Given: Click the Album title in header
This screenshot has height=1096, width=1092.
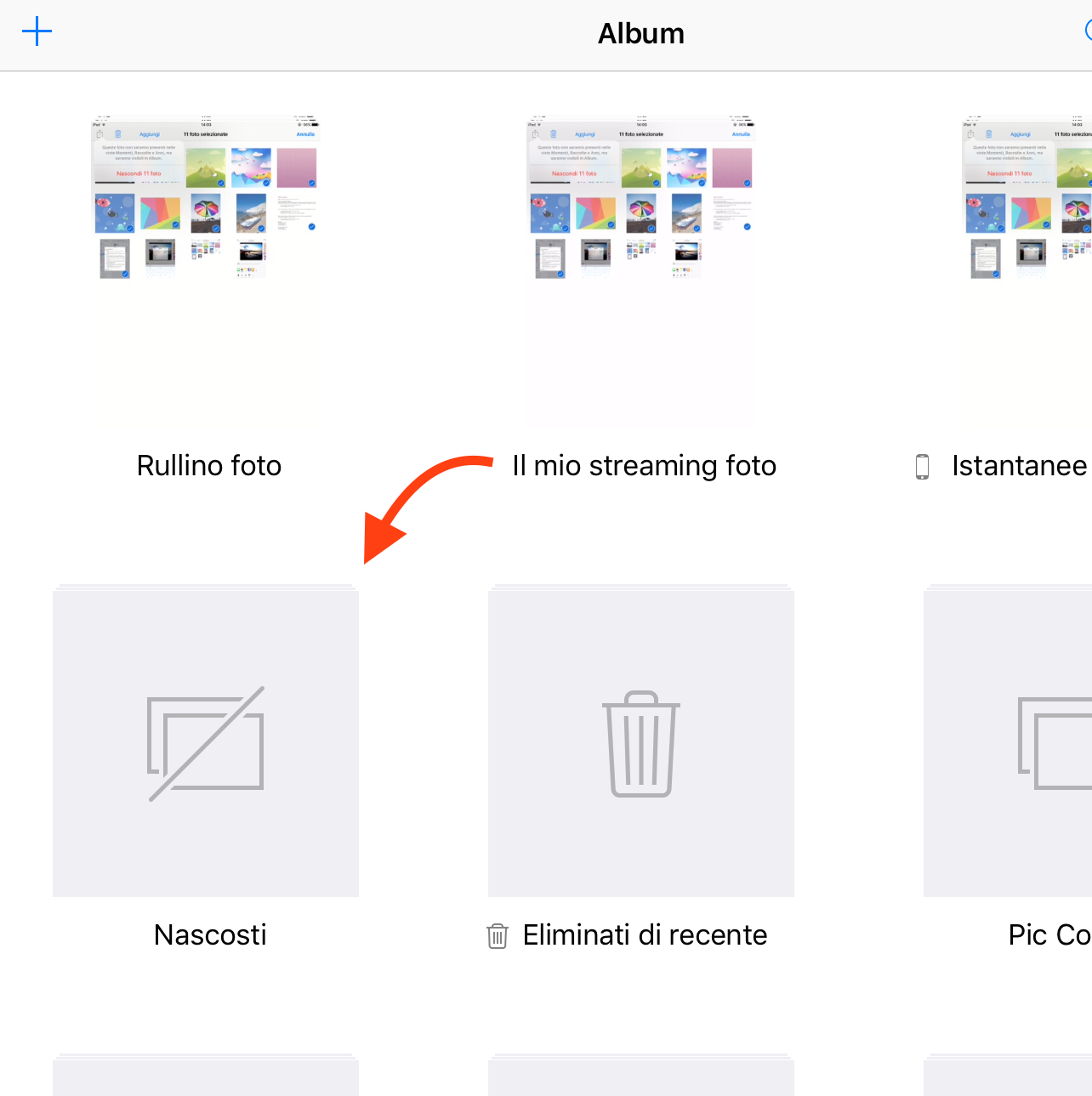Looking at the screenshot, I should coord(641,33).
